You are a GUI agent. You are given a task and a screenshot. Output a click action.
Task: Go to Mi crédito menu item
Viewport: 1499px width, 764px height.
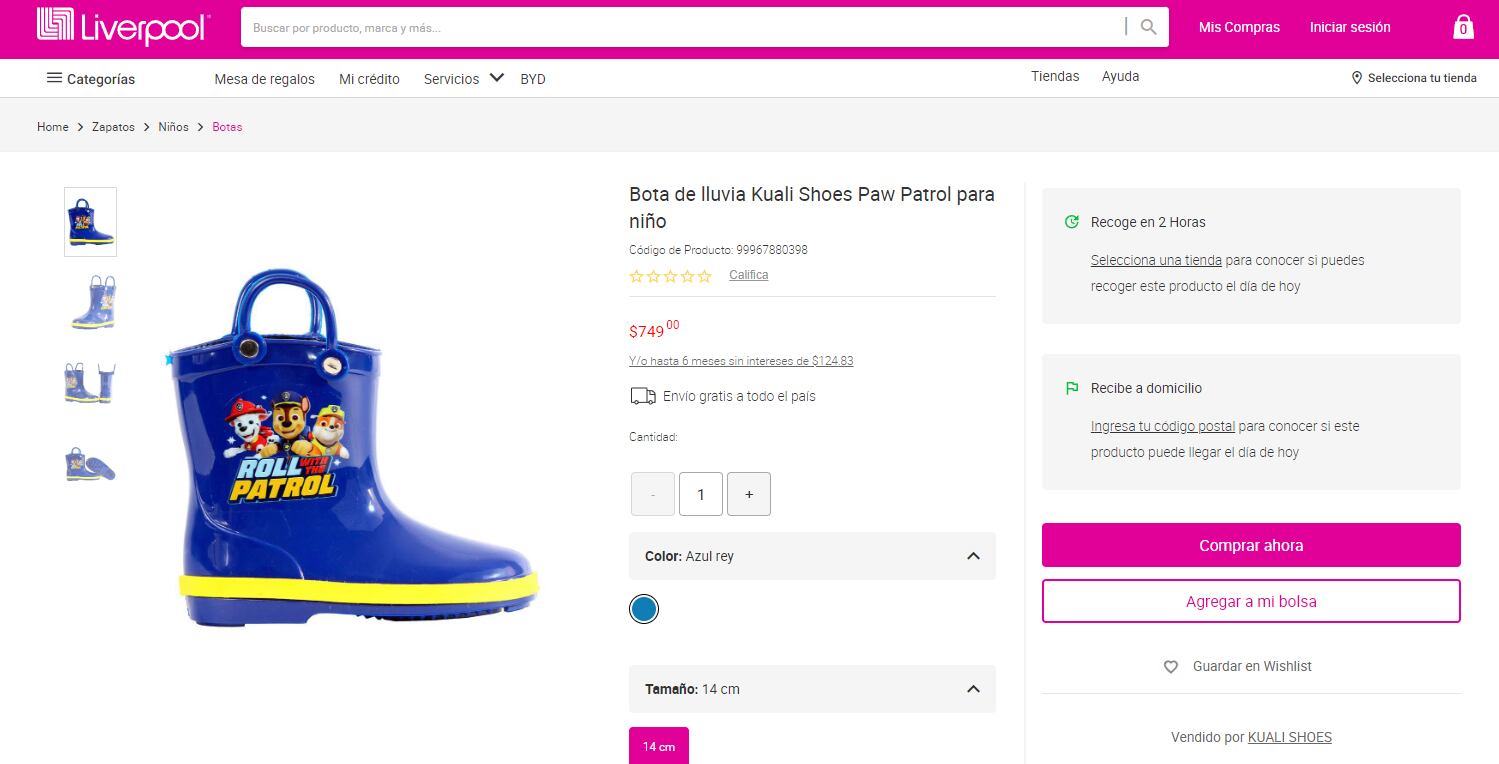point(369,79)
